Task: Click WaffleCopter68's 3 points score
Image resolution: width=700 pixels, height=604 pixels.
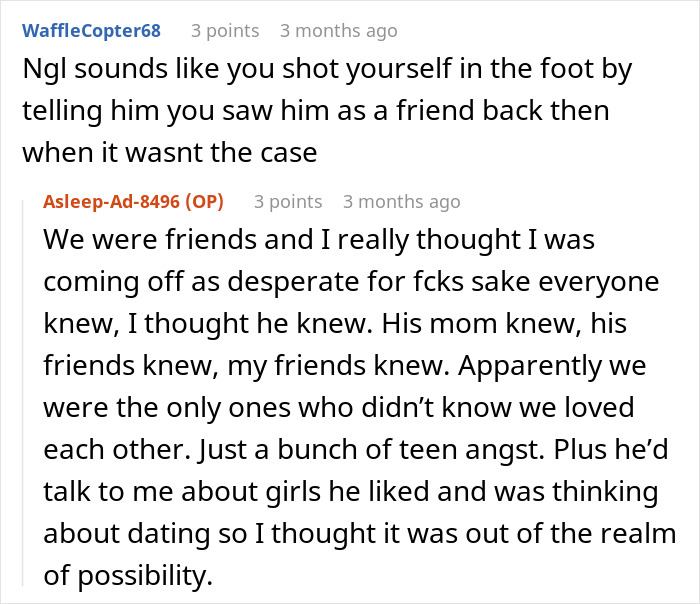Action: 225,31
